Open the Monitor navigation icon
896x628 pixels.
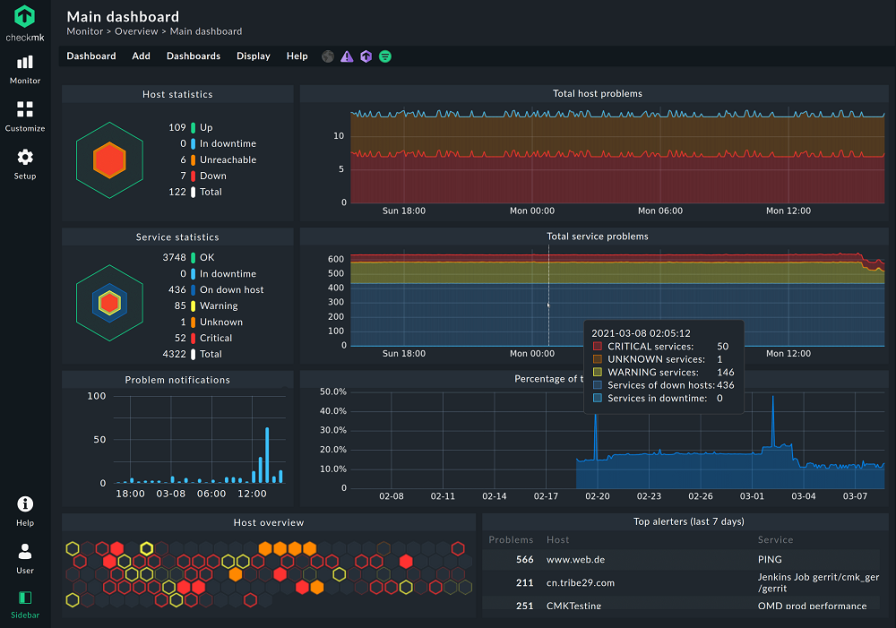click(25, 68)
